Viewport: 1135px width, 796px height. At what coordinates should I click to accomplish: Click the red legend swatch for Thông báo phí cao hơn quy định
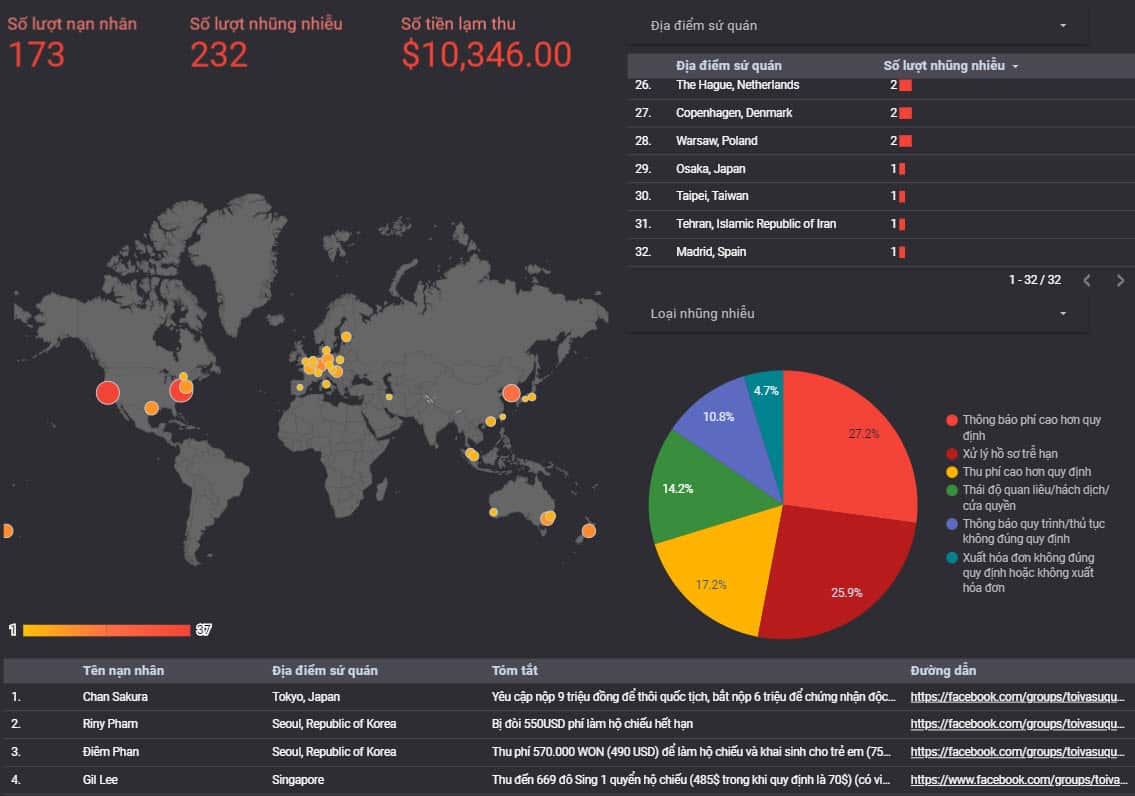pos(952,420)
